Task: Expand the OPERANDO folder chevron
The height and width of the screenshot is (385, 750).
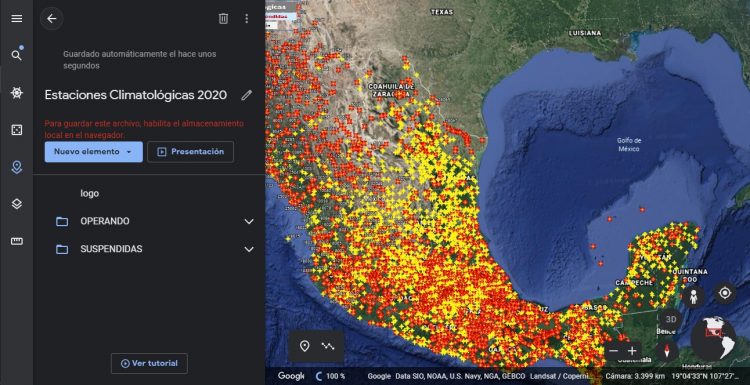Action: [x=249, y=221]
